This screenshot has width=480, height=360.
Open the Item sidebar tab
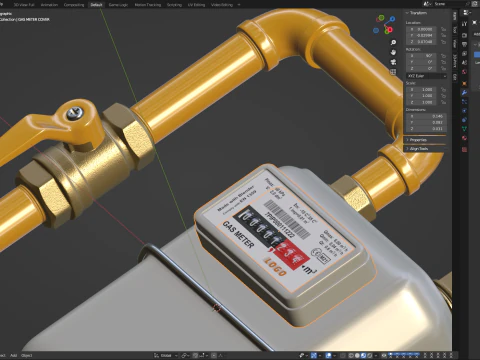tap(455, 15)
